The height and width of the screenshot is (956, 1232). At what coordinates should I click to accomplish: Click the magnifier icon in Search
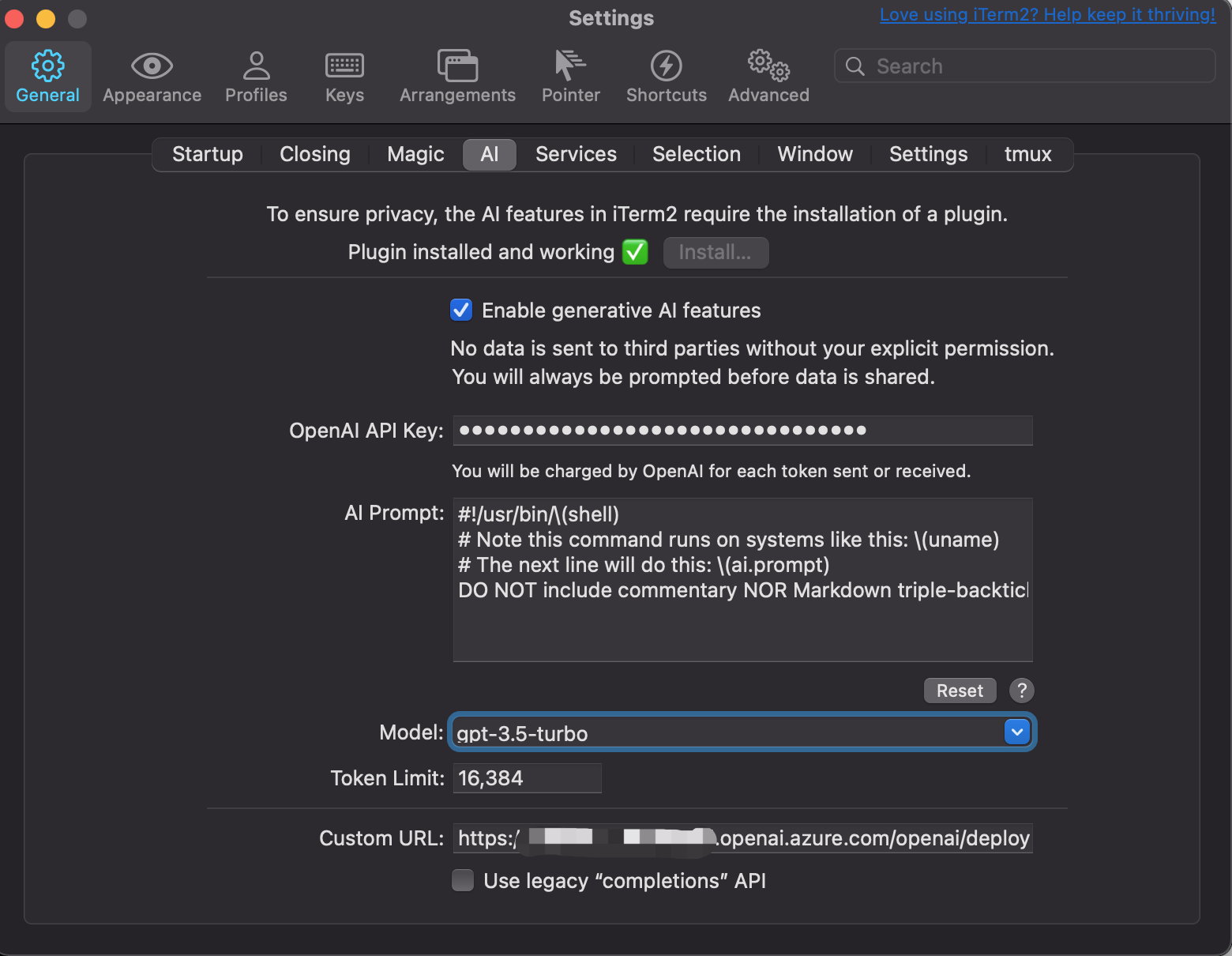(x=855, y=66)
